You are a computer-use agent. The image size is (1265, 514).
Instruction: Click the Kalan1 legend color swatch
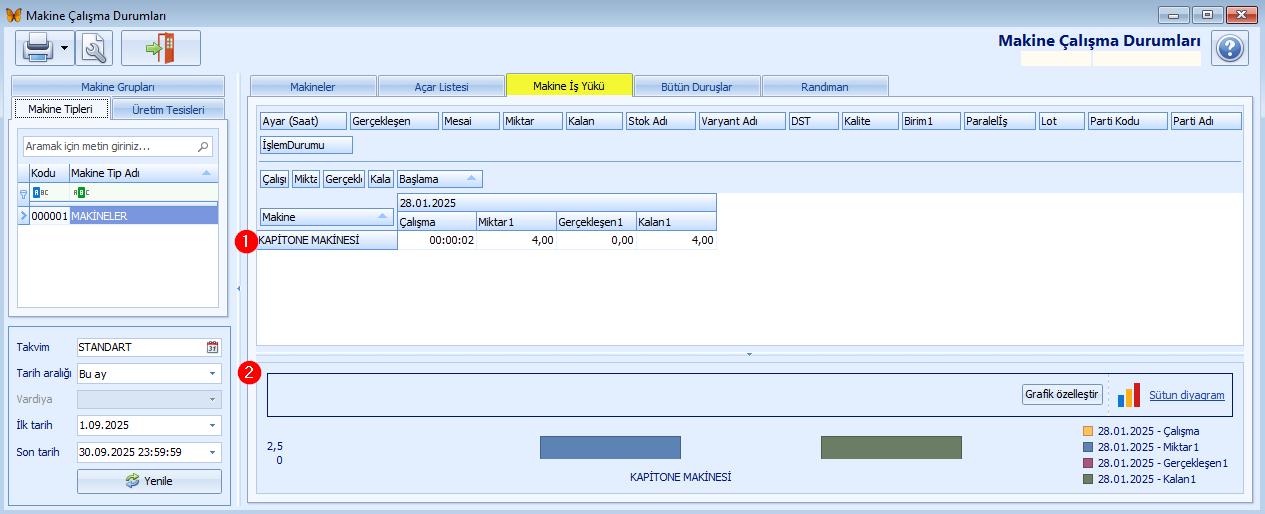pos(1088,480)
